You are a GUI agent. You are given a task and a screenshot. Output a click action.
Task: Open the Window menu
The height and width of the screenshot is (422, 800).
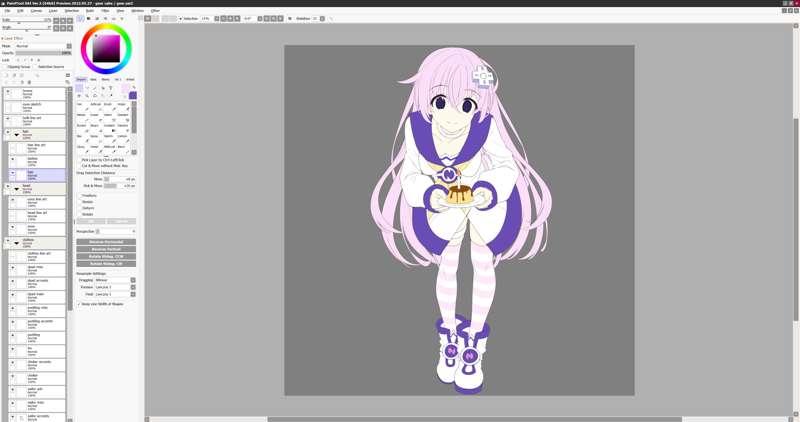pyautogui.click(x=138, y=10)
